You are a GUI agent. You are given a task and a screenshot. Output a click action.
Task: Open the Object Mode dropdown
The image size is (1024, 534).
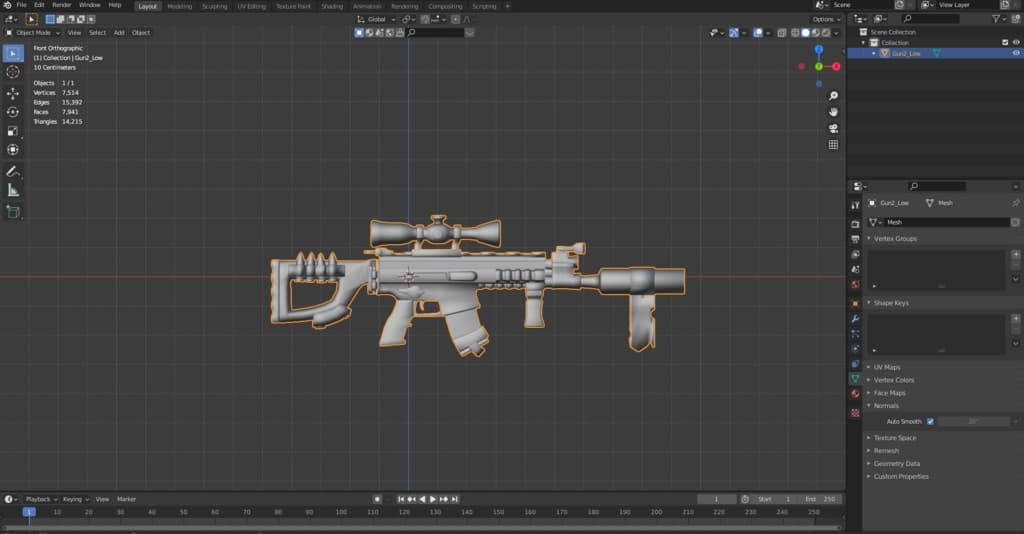click(36, 32)
